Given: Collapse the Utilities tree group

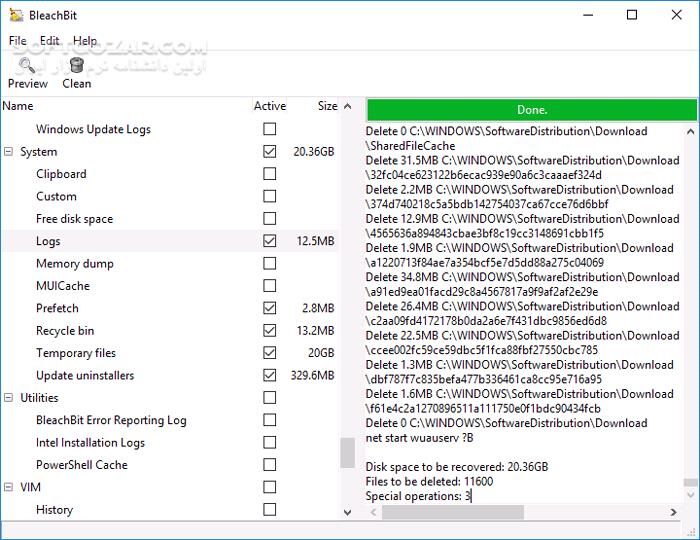Looking at the screenshot, I should pyautogui.click(x=8, y=398).
